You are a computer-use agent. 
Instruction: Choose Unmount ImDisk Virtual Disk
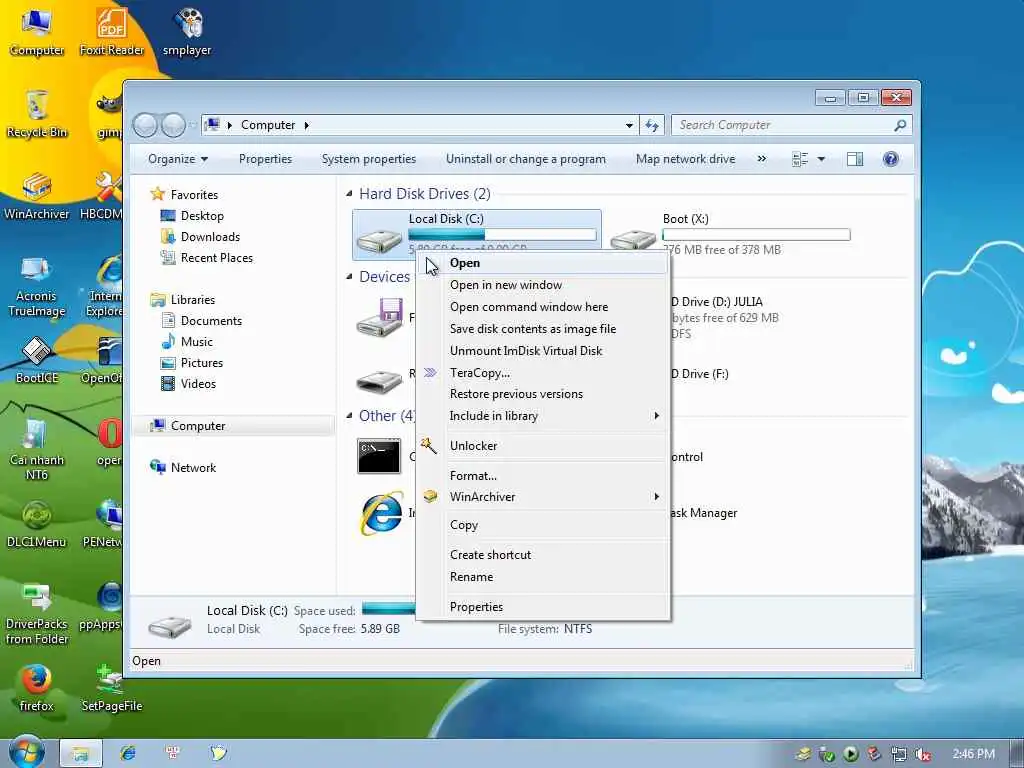542,351
